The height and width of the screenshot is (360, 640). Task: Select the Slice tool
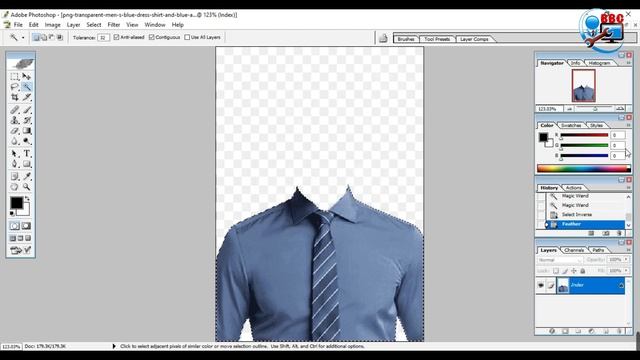tap(27, 97)
